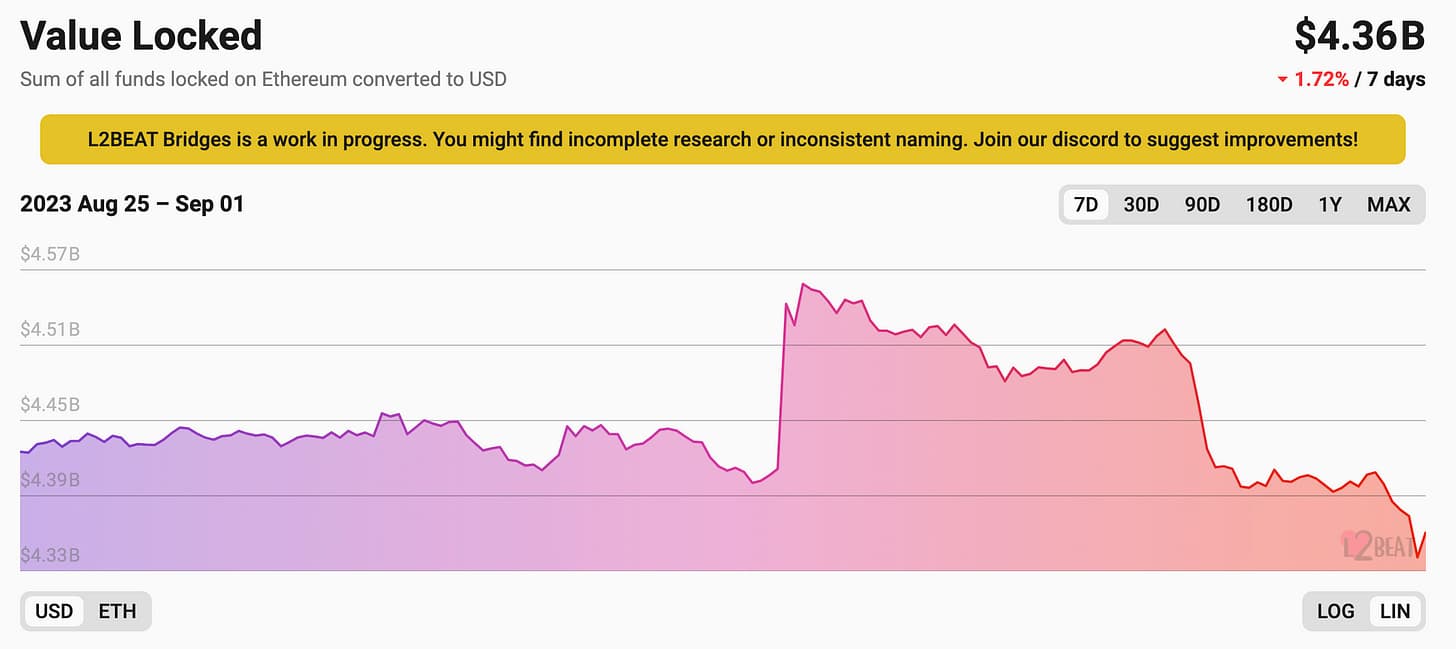Screen dimensions: 1456x649
Task: Click the $4.57B axis label
Action: click(x=50, y=254)
